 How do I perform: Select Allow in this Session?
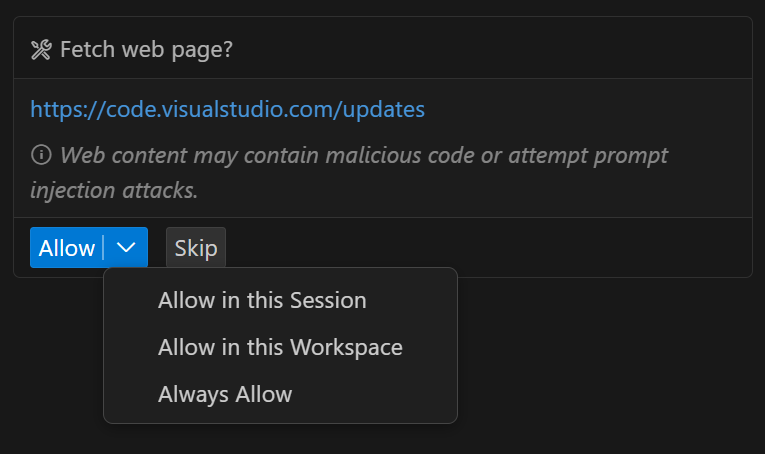pyautogui.click(x=262, y=300)
